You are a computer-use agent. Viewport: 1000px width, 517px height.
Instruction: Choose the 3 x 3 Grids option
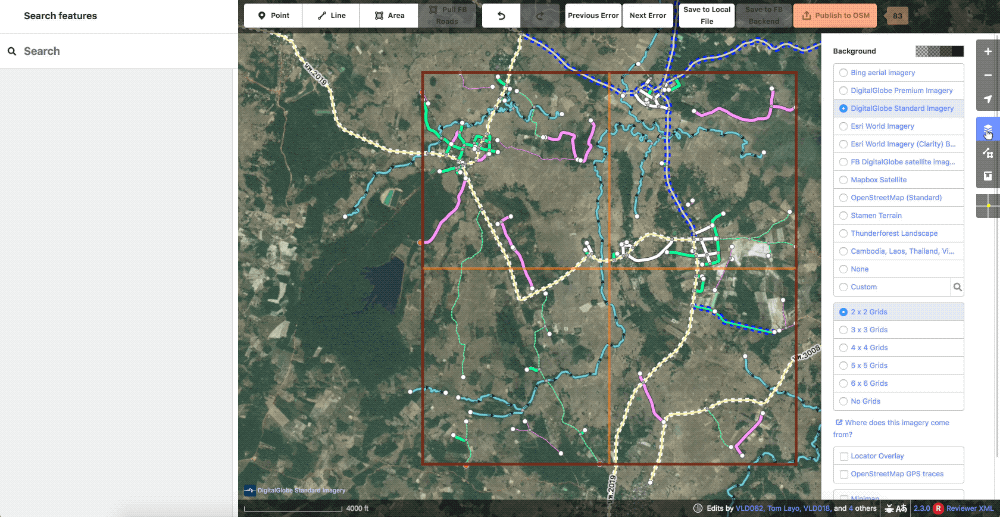[x=899, y=330]
